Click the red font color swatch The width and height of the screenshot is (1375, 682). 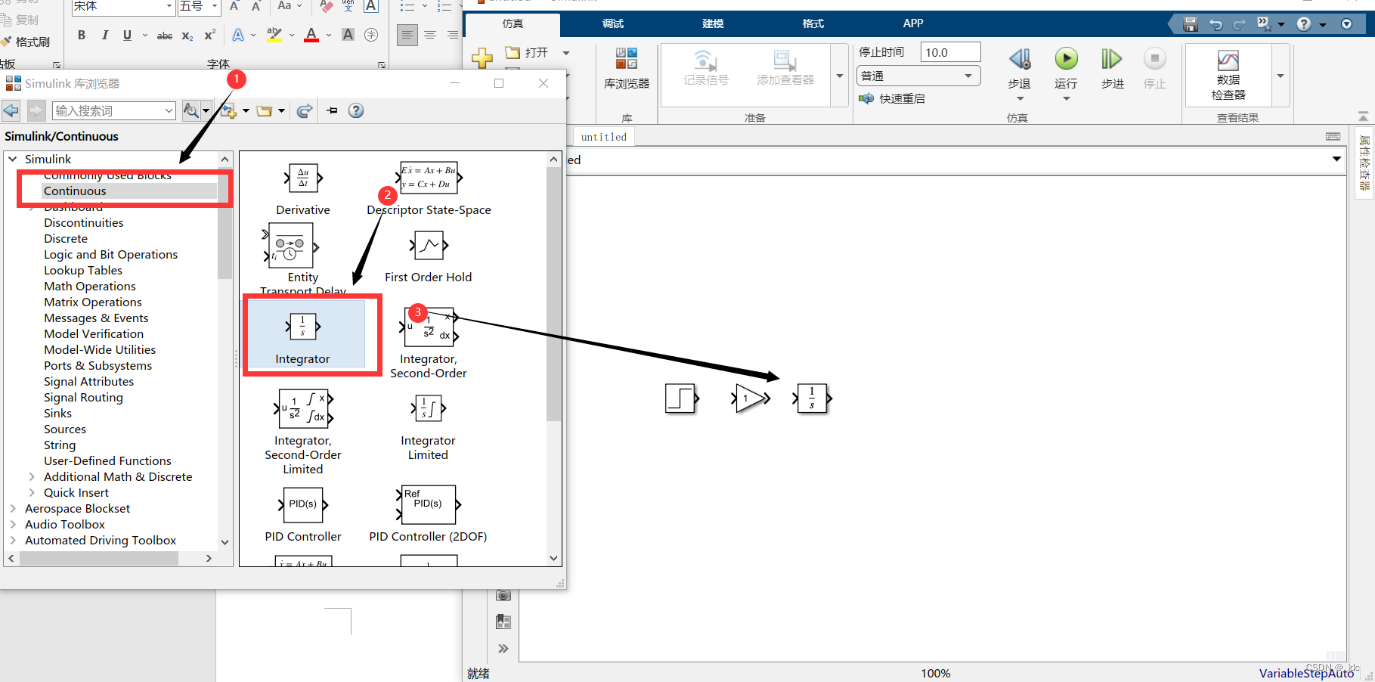(311, 35)
